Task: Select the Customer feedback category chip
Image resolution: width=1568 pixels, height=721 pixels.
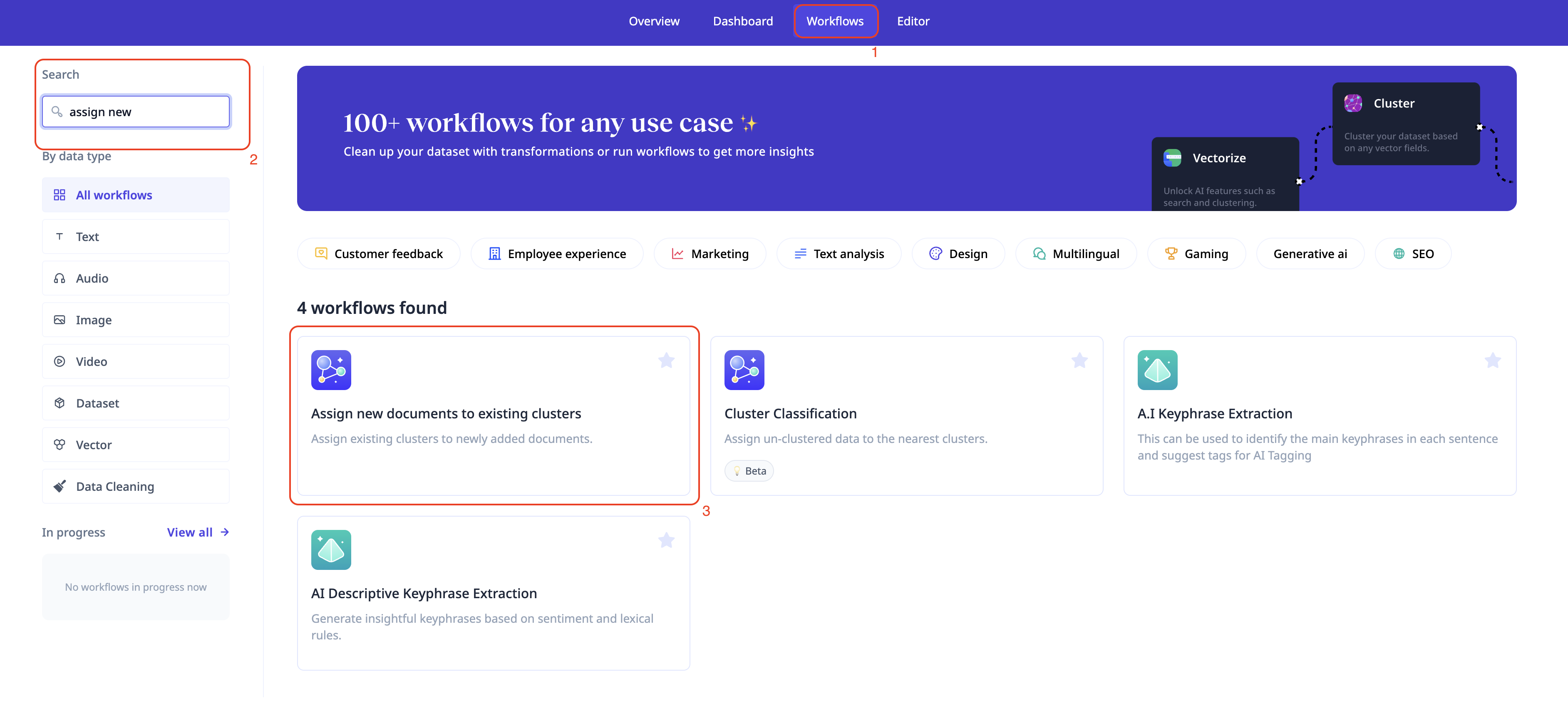Action: coord(379,254)
